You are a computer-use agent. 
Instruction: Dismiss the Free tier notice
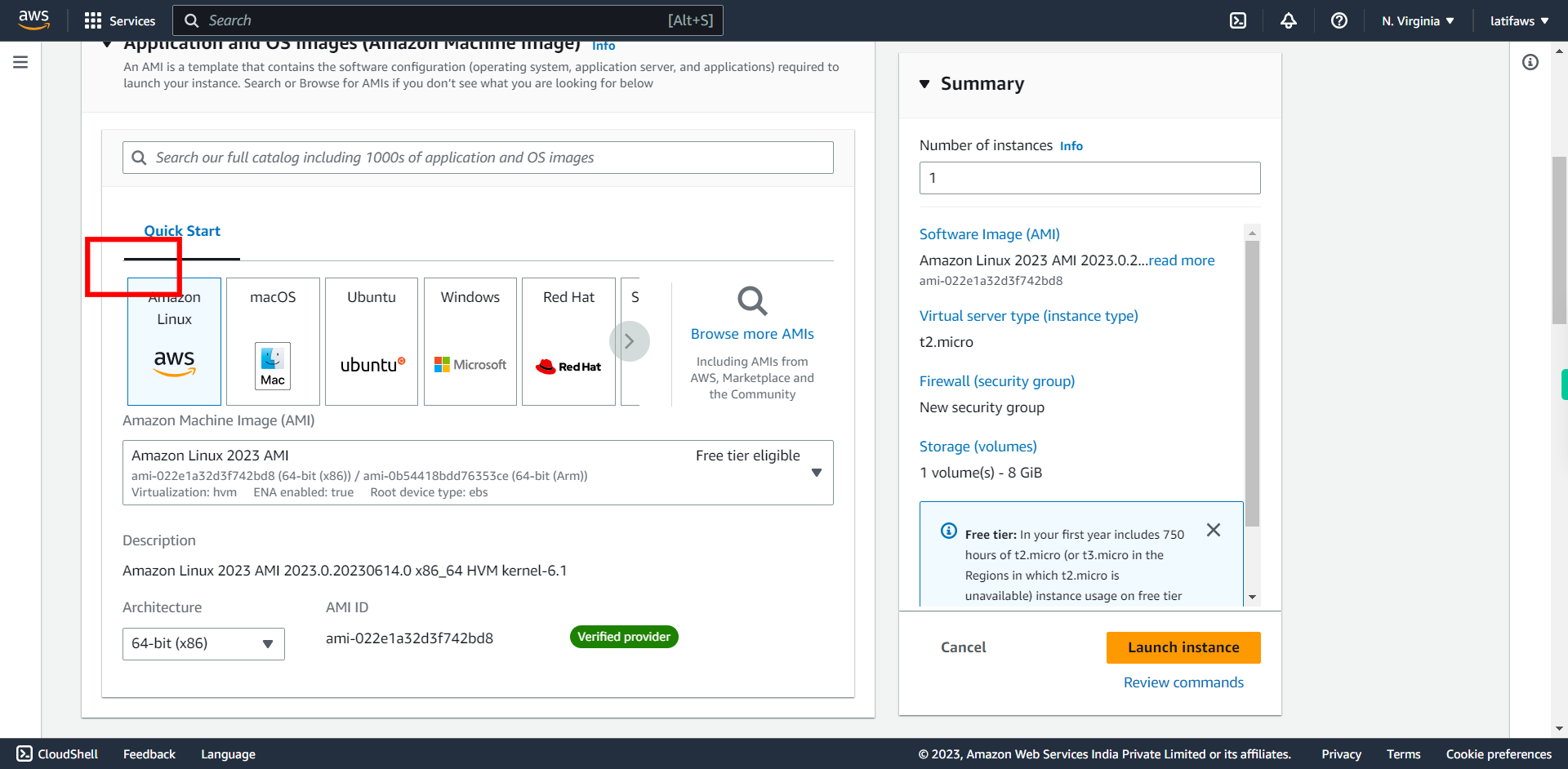pos(1214,530)
